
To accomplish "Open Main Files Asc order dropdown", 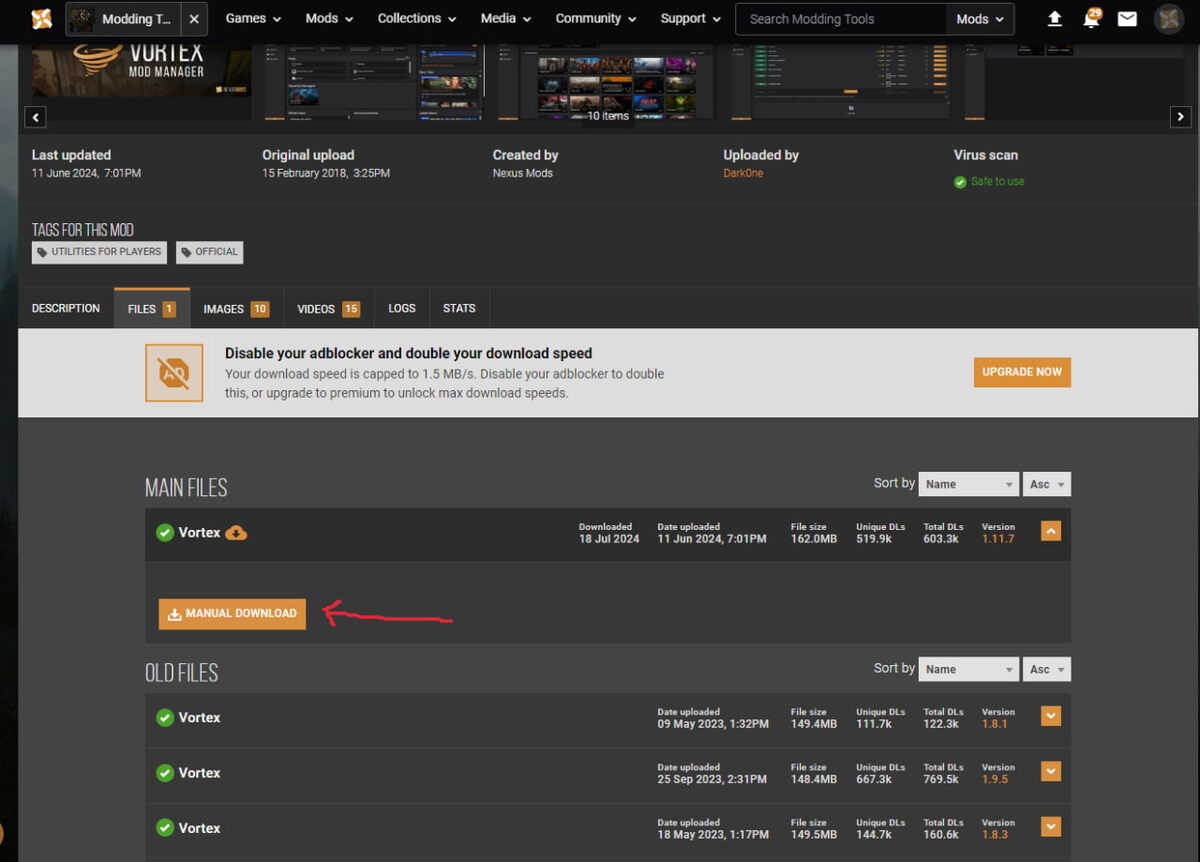I will click(1047, 484).
